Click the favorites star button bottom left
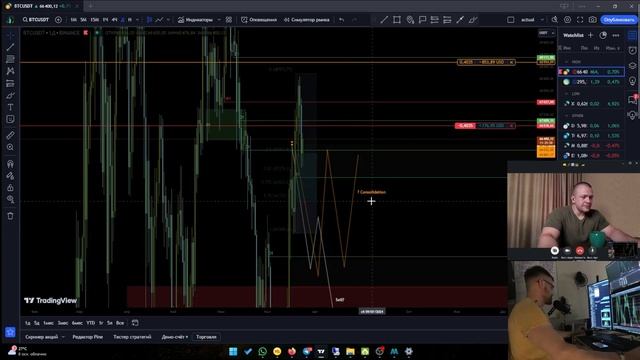 click(x=10, y=332)
